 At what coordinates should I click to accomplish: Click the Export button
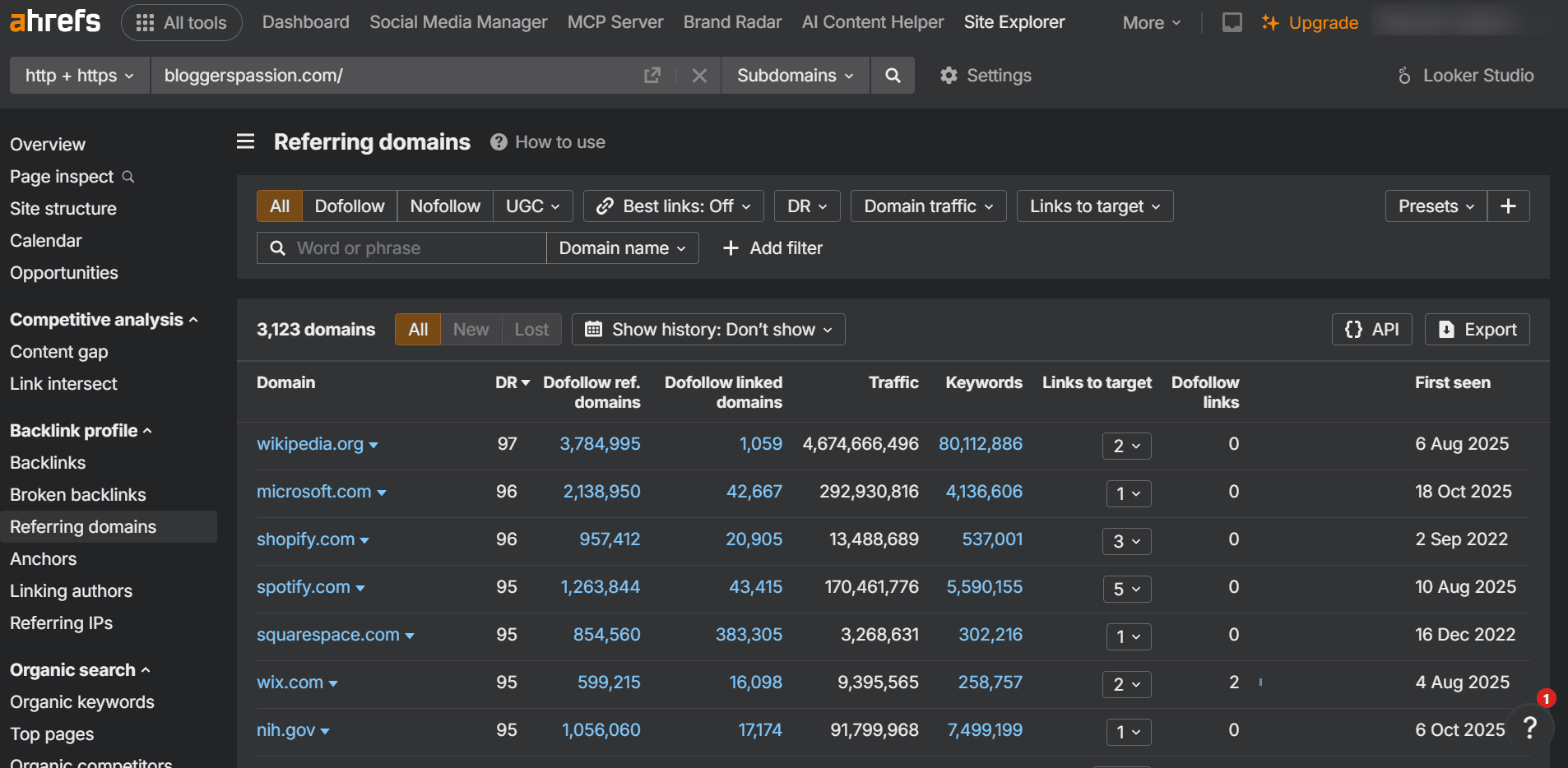[1476, 329]
